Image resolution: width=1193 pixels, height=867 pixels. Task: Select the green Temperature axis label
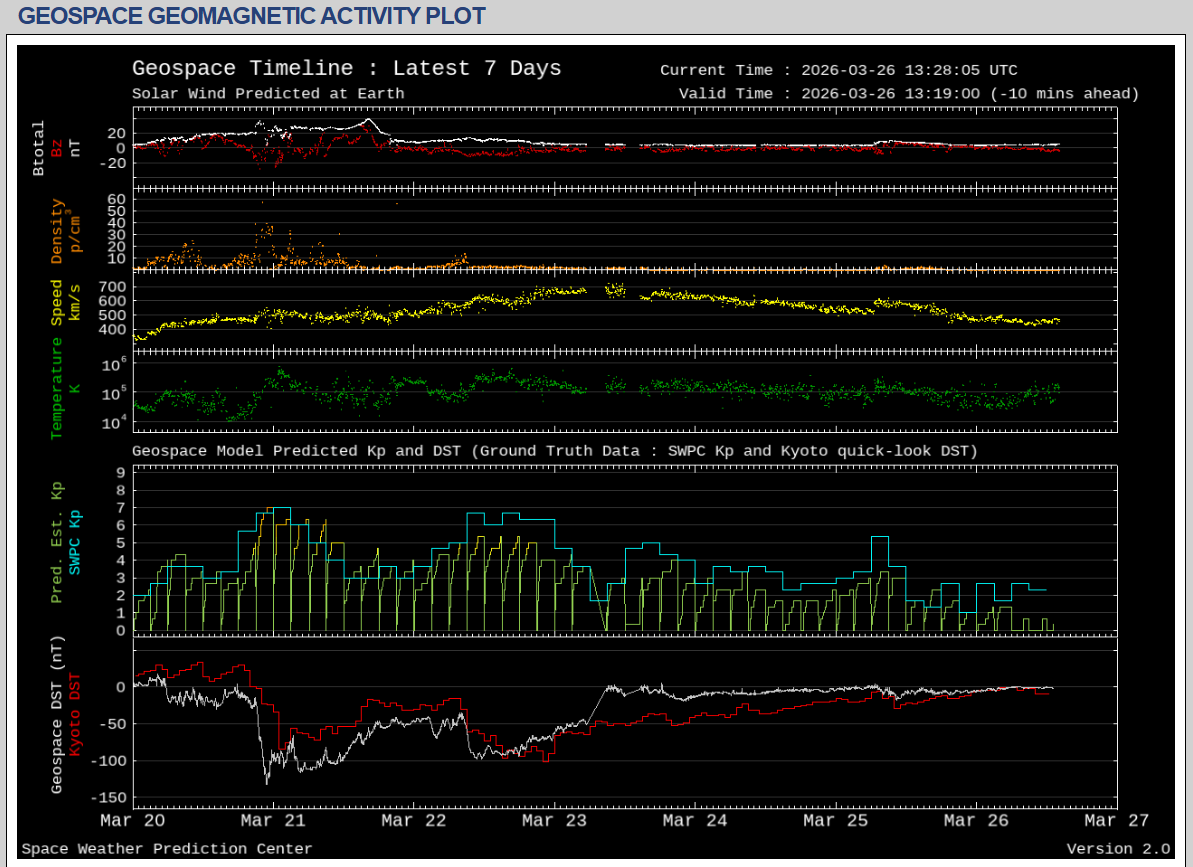(x=57, y=388)
